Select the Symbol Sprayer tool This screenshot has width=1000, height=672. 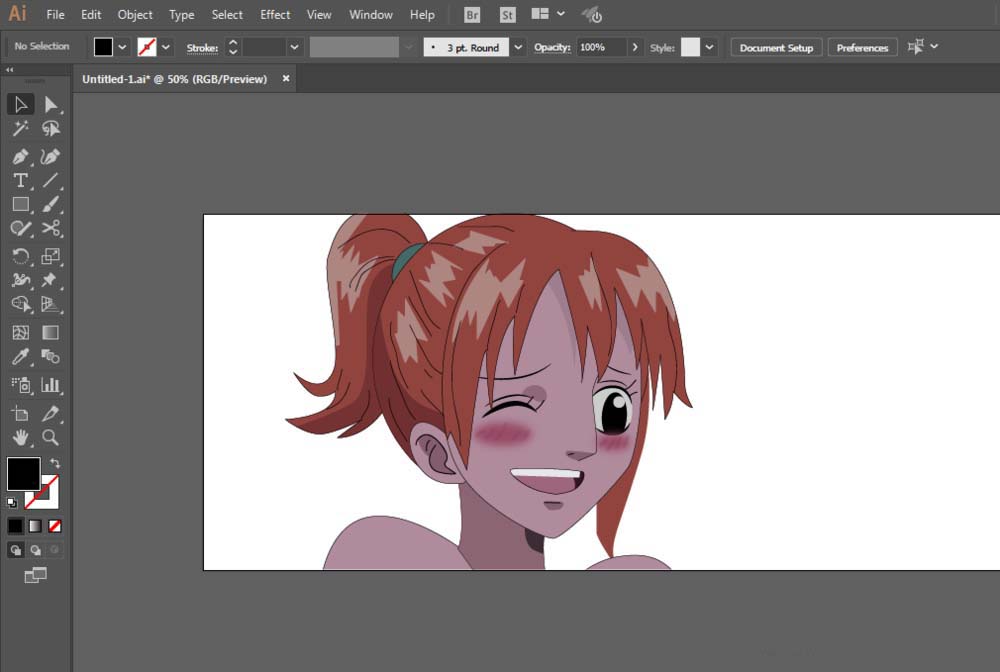click(20, 384)
